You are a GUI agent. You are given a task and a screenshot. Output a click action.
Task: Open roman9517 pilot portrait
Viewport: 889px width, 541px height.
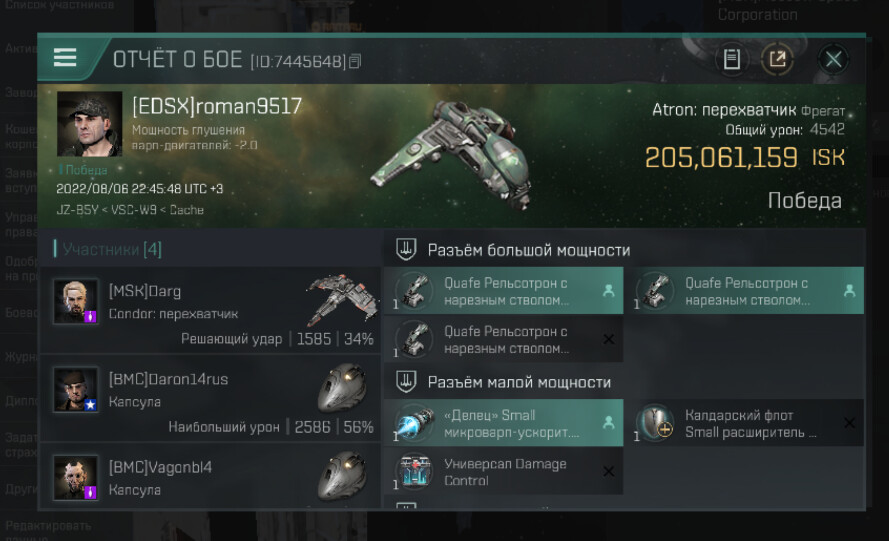[x=90, y=124]
